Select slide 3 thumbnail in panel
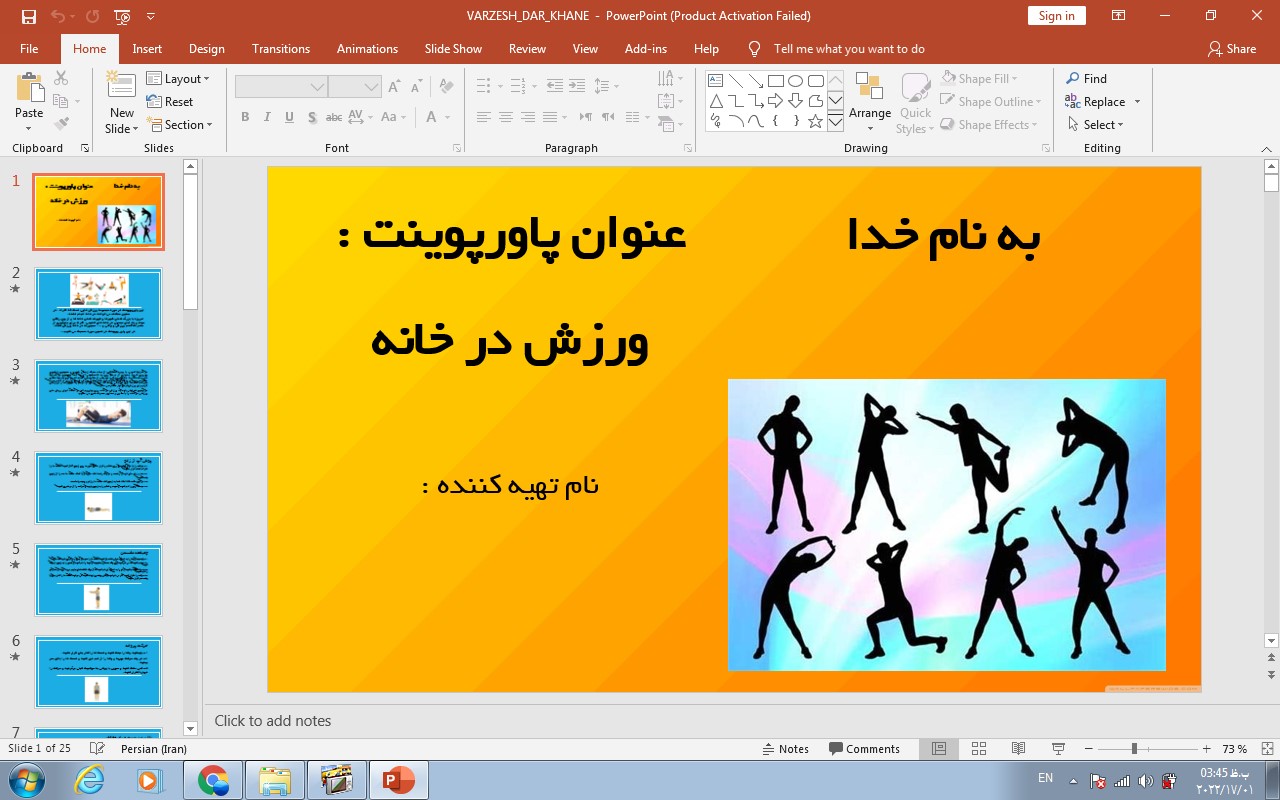 coord(98,396)
